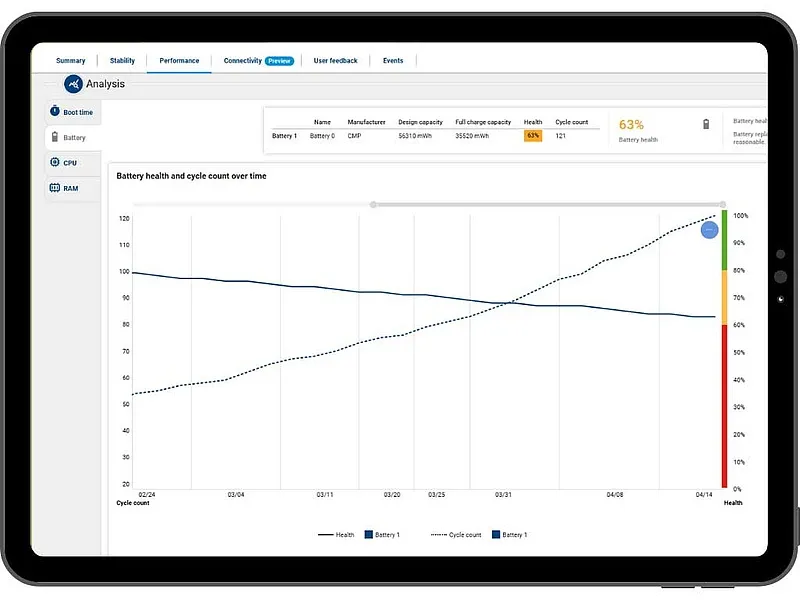The height and width of the screenshot is (600, 800).
Task: Click the Manufacturer column header
Action: click(x=366, y=122)
